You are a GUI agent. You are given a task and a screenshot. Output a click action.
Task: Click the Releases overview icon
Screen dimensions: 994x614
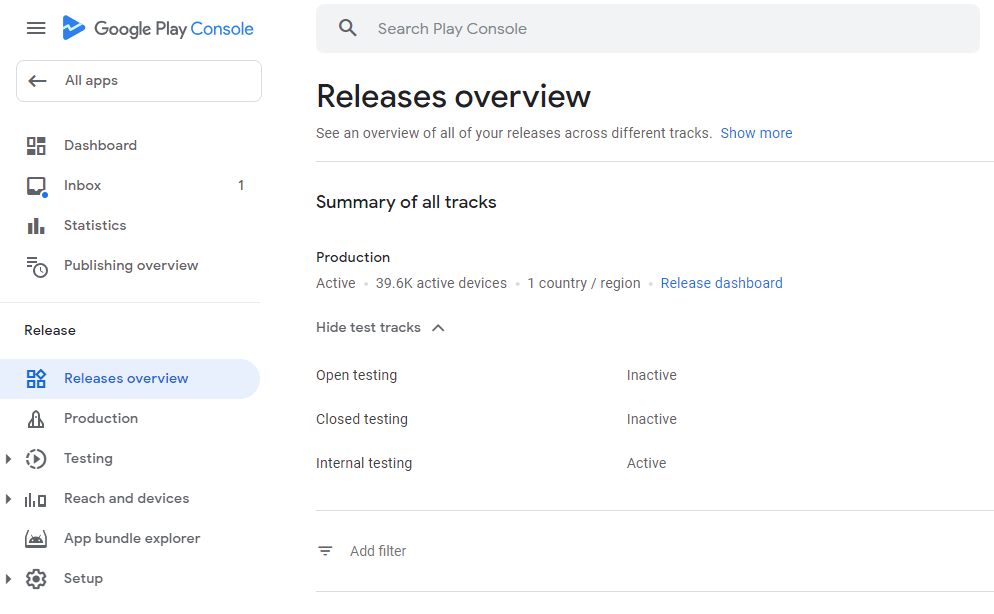coord(36,379)
